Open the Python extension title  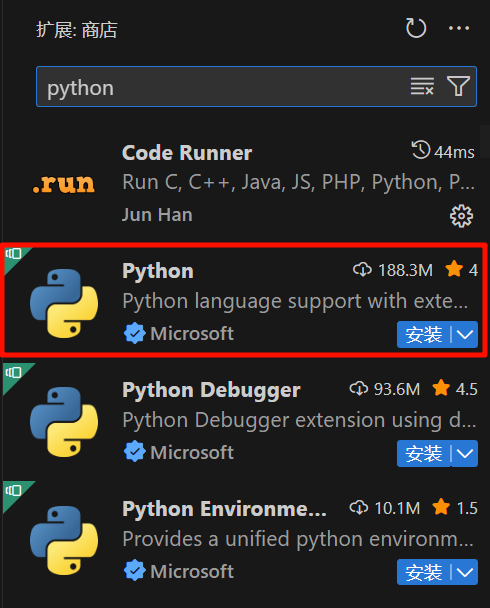click(x=158, y=271)
